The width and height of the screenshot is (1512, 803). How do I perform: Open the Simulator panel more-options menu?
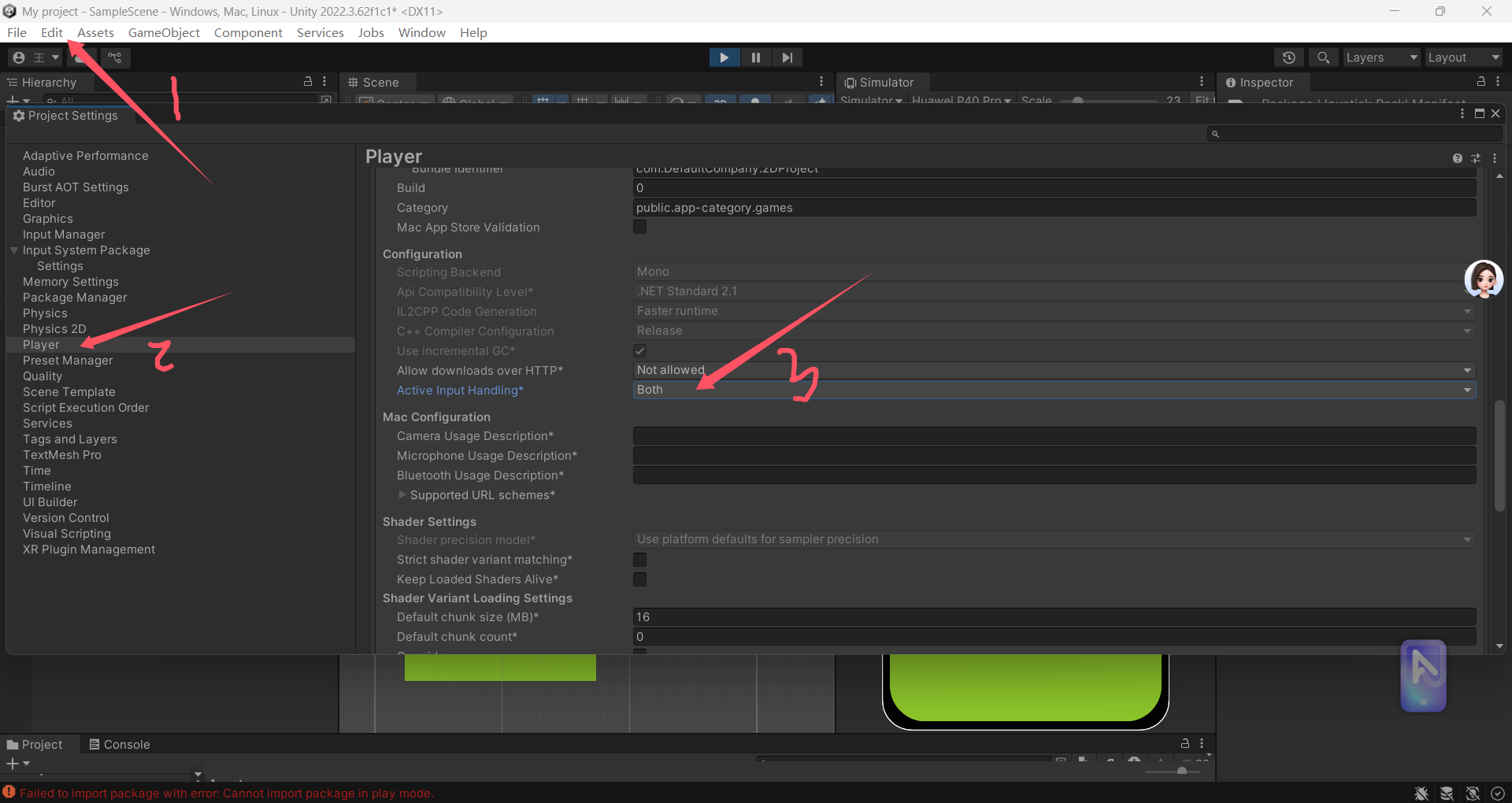click(1202, 82)
